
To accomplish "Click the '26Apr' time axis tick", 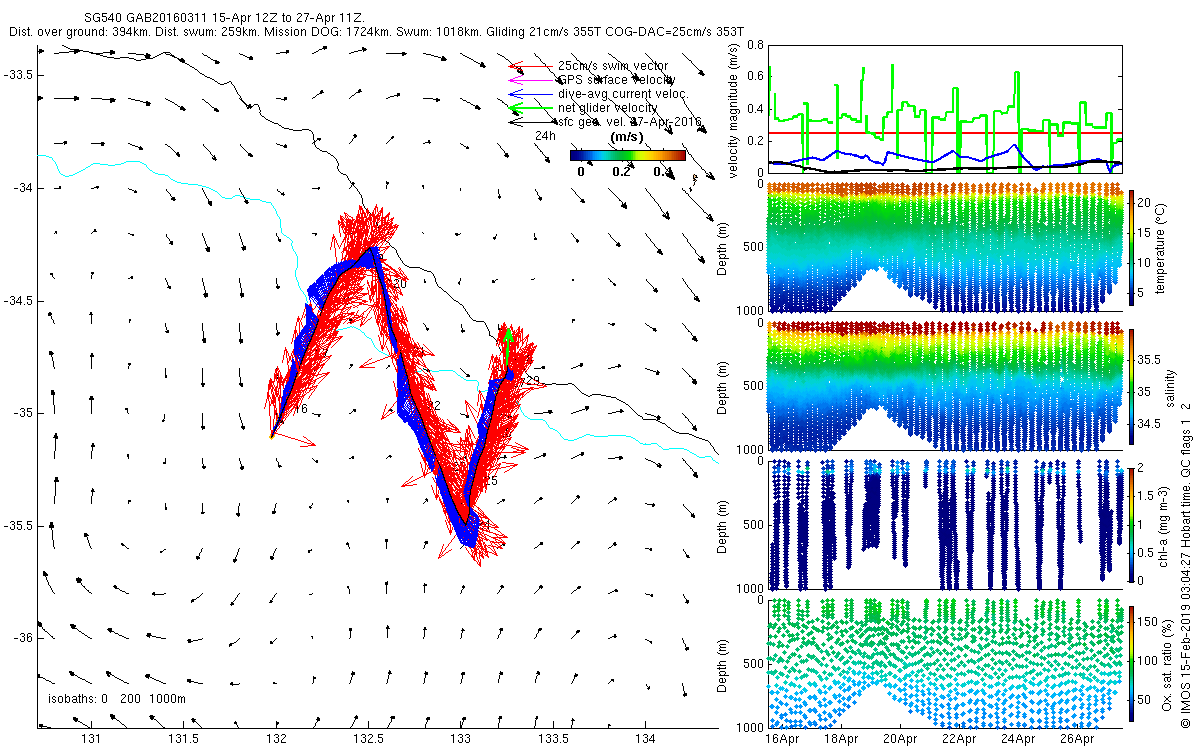I will (x=1077, y=739).
